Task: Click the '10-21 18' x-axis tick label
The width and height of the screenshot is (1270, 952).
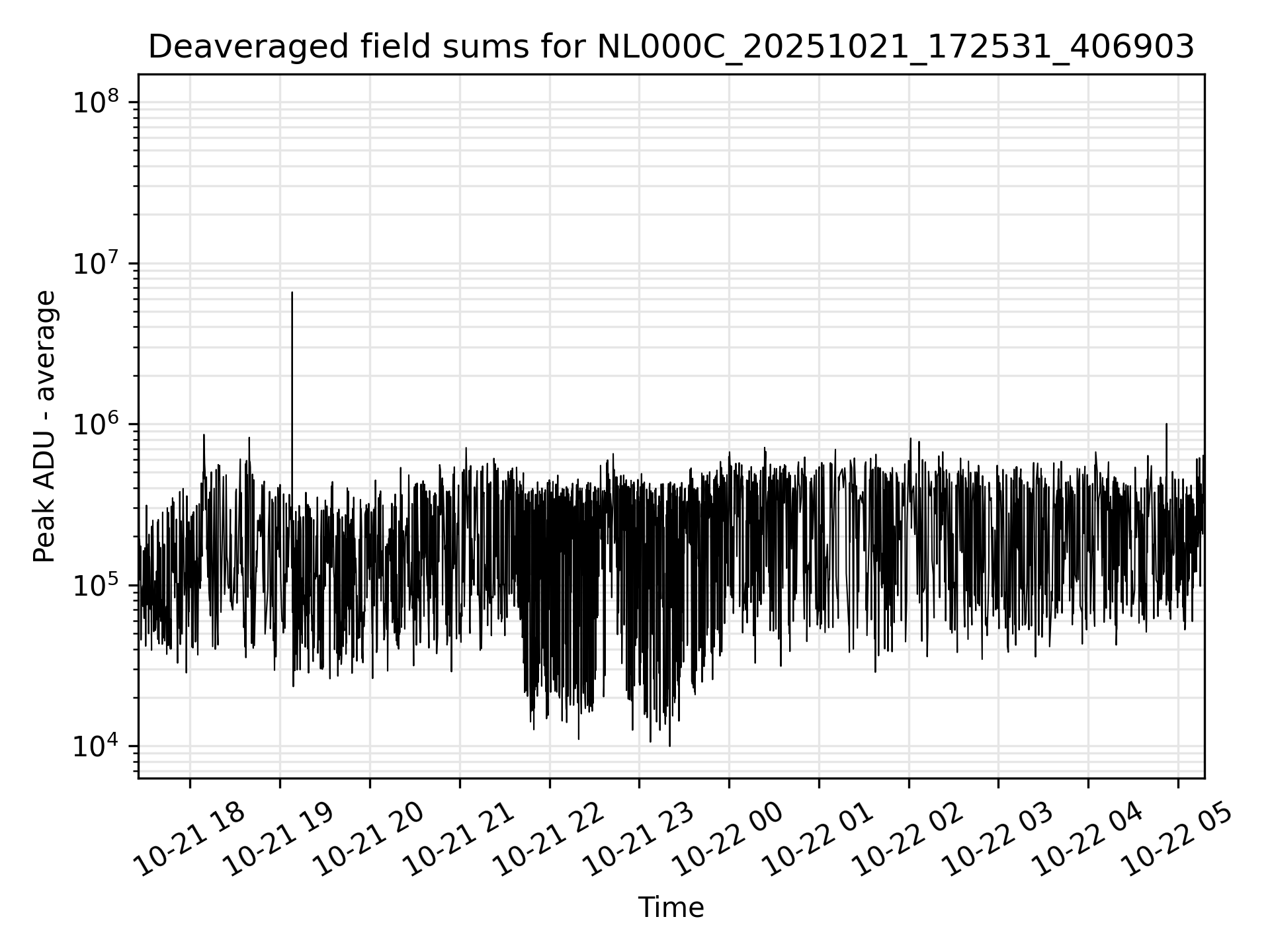Action: click(x=189, y=840)
